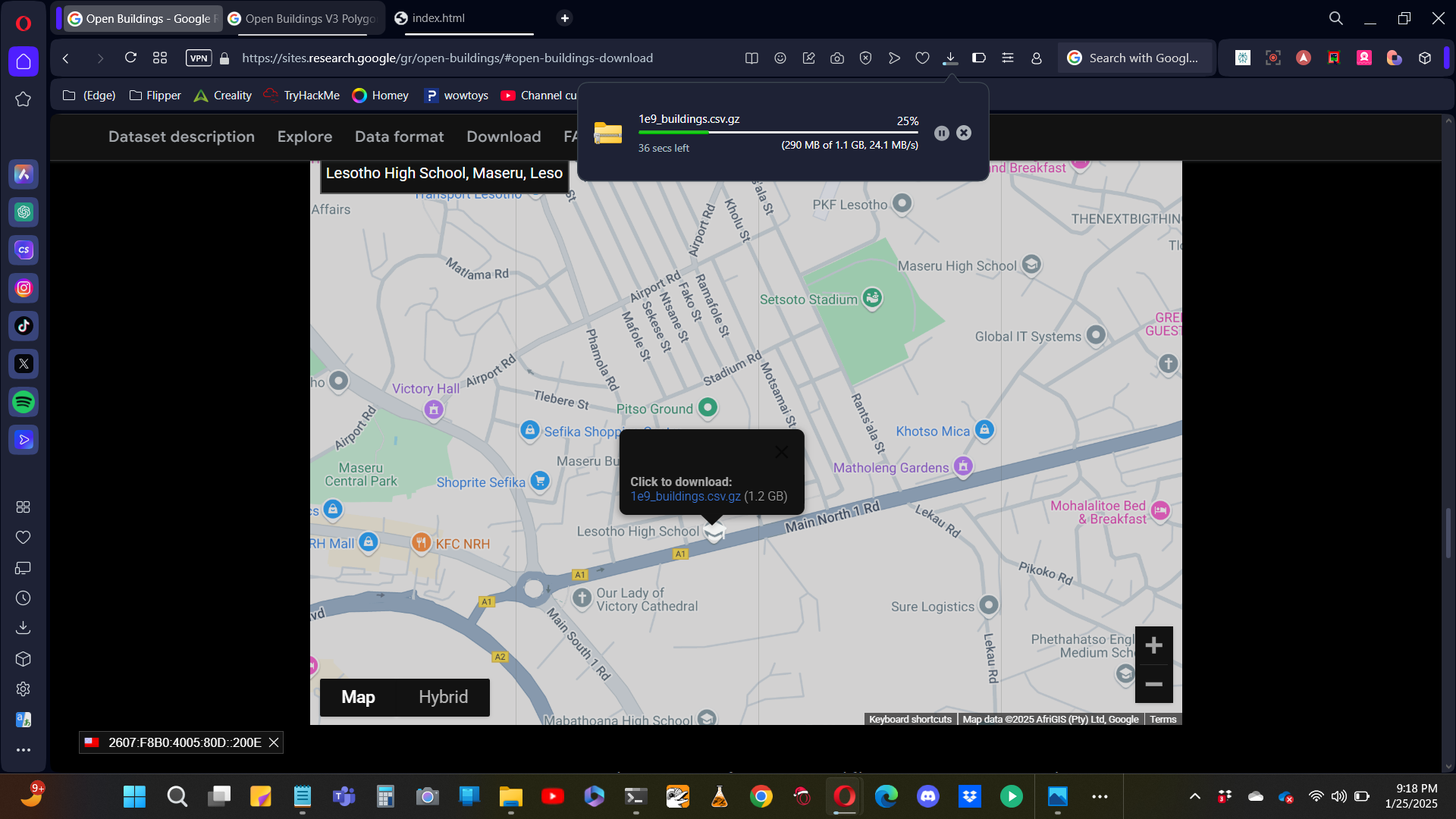Toggle the VPN badge in address bar
Image resolution: width=1456 pixels, height=819 pixels.
[x=199, y=58]
